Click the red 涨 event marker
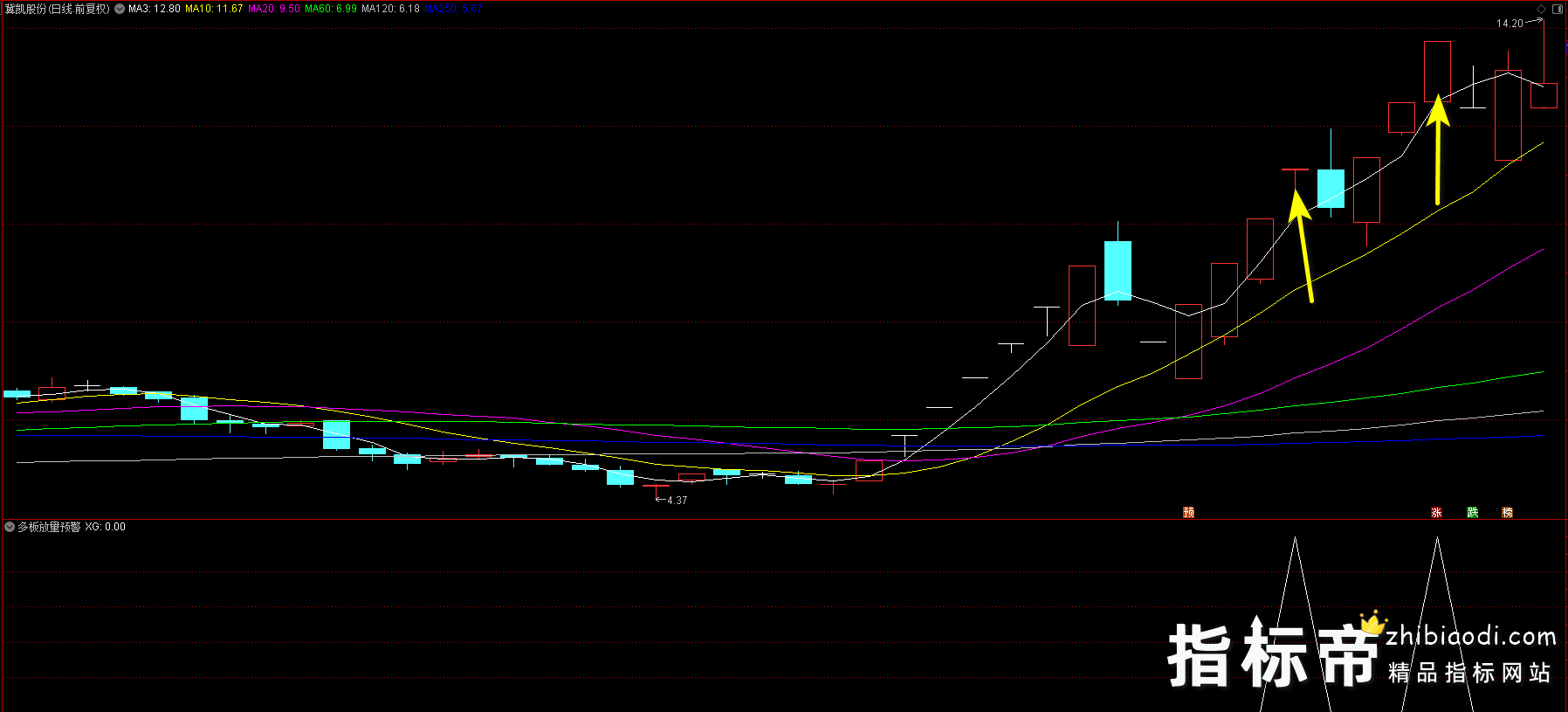The image size is (1568, 712). (x=1436, y=512)
